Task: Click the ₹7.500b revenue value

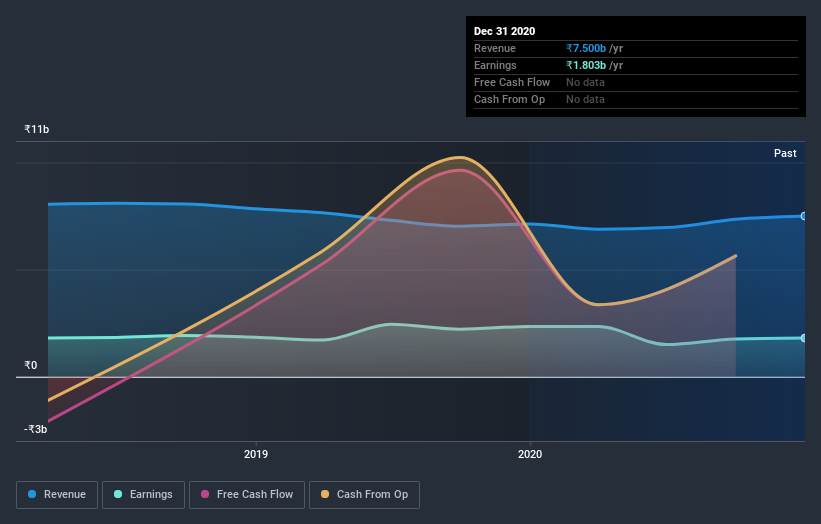Action: coord(586,48)
